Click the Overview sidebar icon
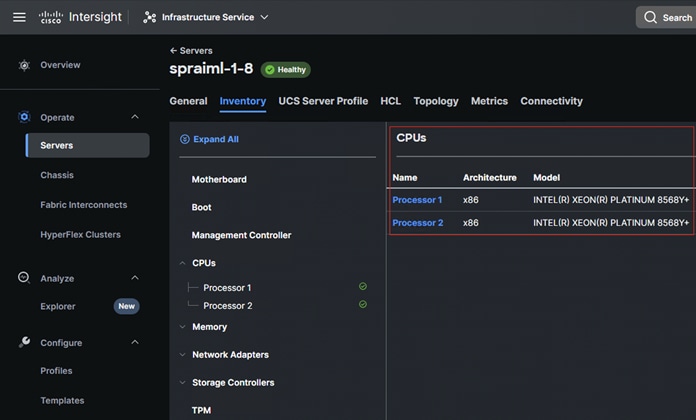The height and width of the screenshot is (420, 696). coord(24,65)
